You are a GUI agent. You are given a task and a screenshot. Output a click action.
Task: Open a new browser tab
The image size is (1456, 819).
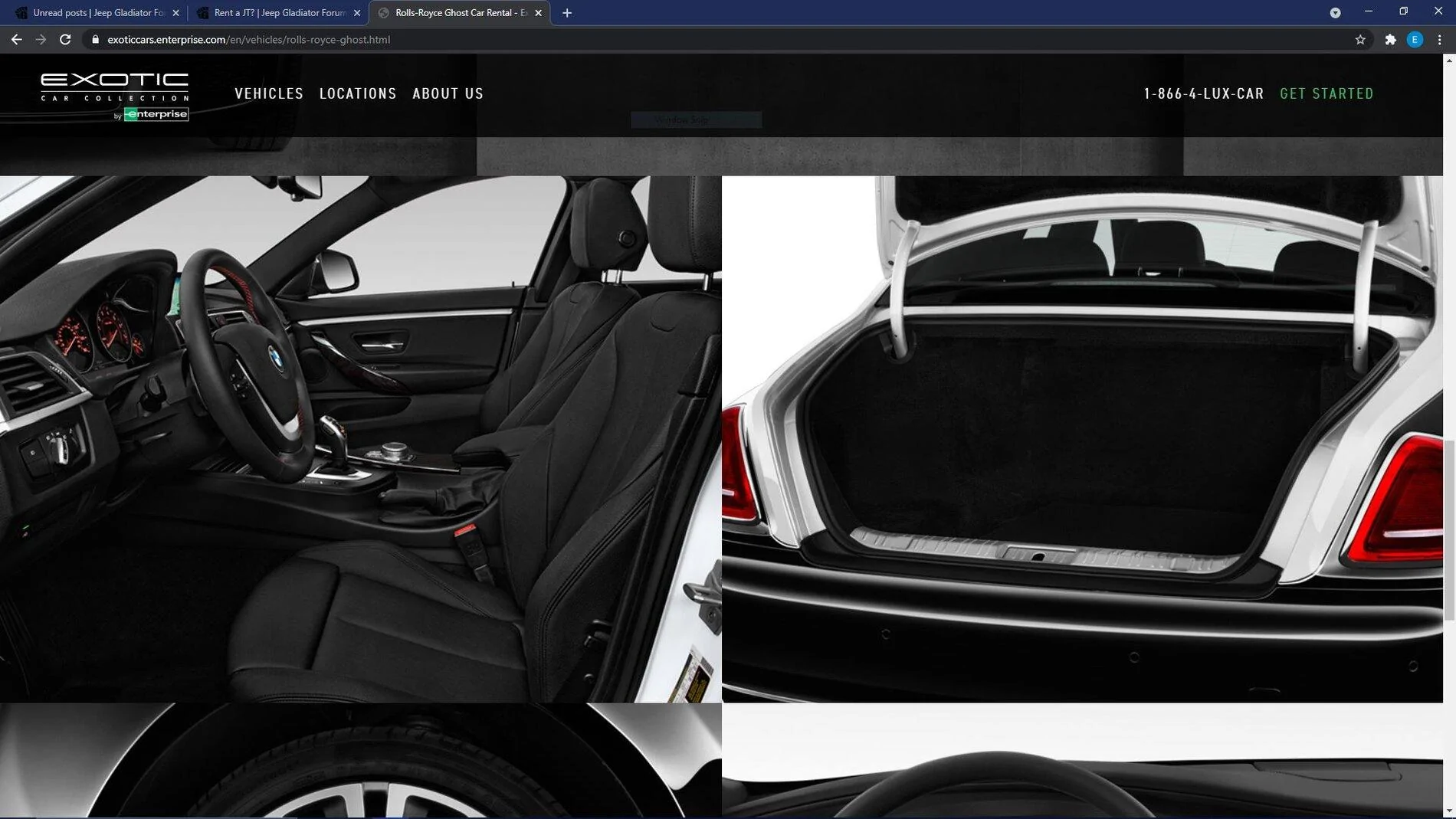pos(567,12)
